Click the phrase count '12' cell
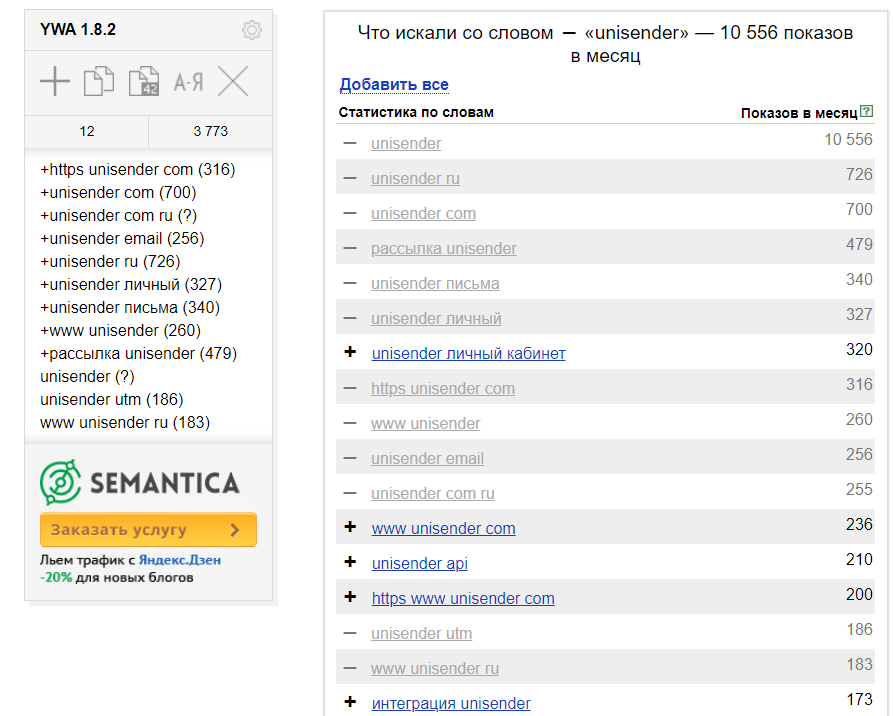 click(x=87, y=132)
